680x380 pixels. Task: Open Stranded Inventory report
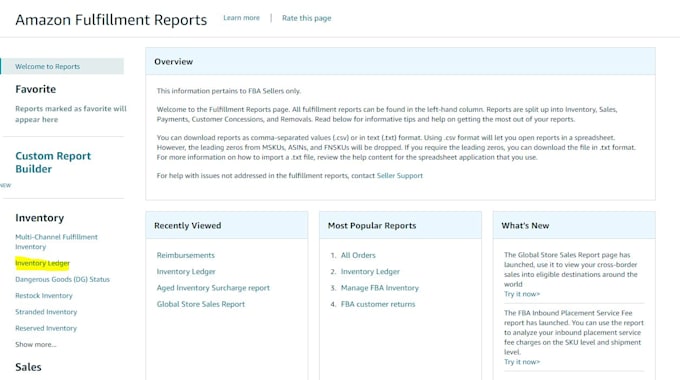(46, 312)
